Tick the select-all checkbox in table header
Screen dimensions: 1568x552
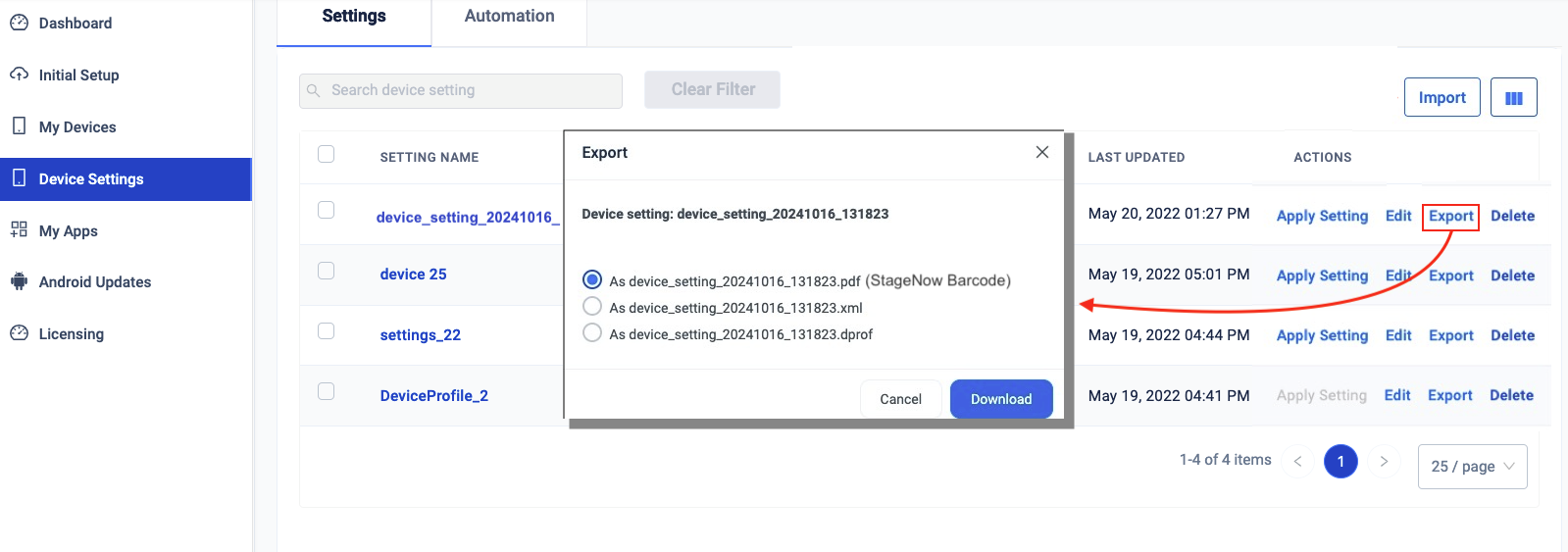[x=327, y=154]
